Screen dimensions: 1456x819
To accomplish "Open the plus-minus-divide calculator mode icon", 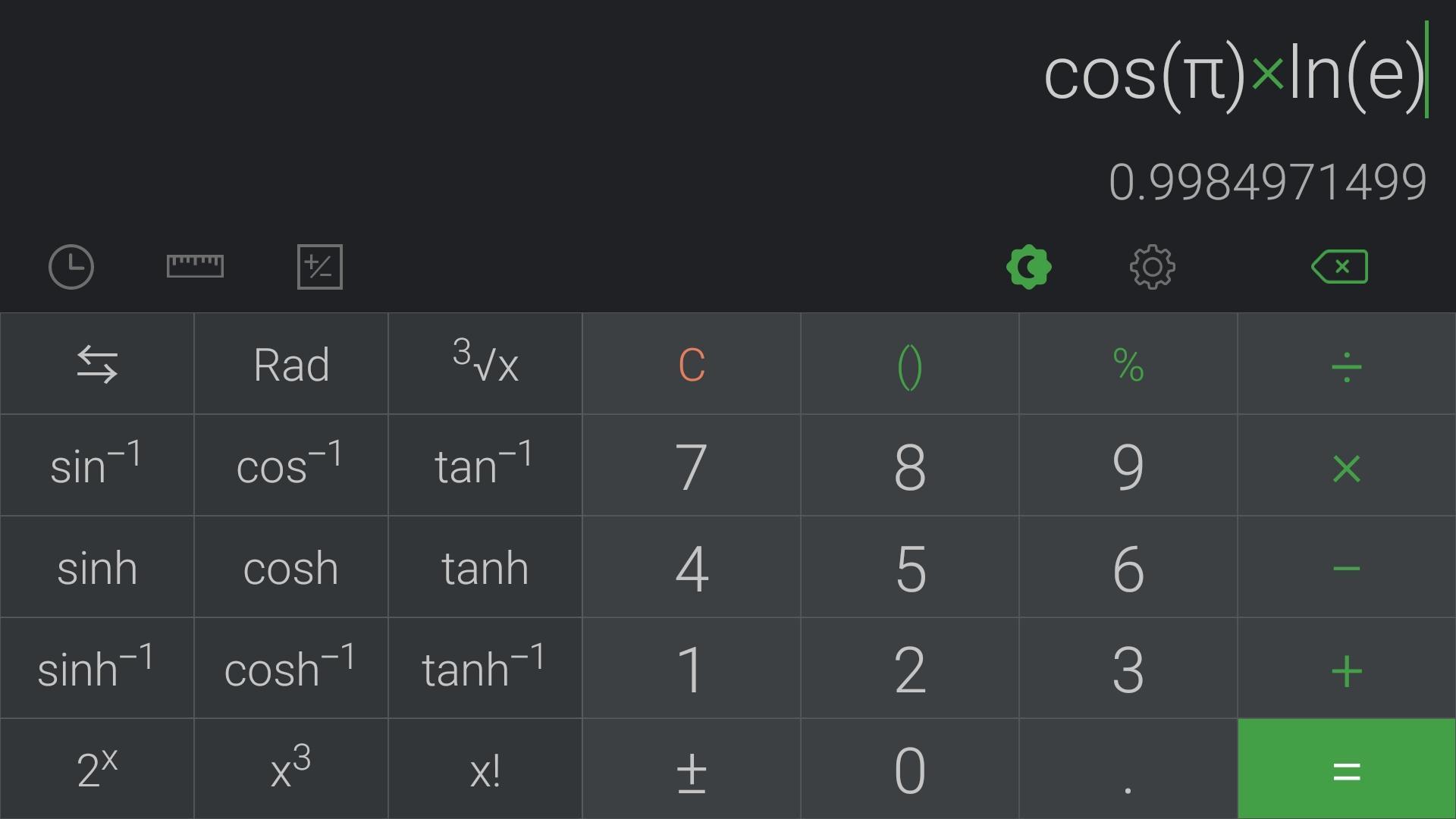I will (320, 267).
